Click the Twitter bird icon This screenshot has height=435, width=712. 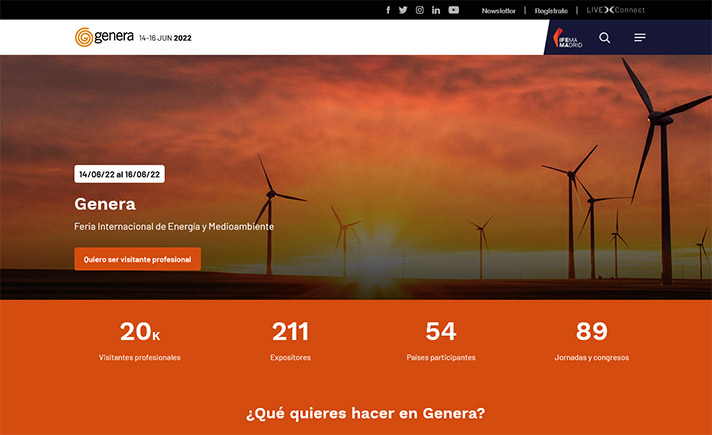(x=403, y=10)
